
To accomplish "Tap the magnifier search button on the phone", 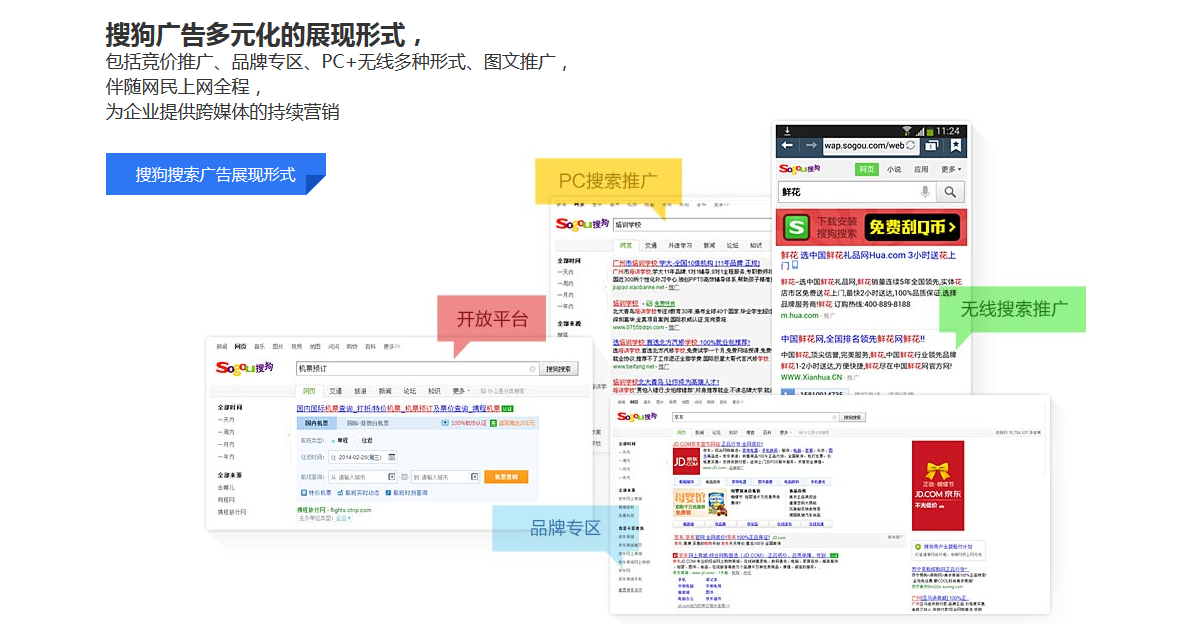I will click(x=951, y=192).
